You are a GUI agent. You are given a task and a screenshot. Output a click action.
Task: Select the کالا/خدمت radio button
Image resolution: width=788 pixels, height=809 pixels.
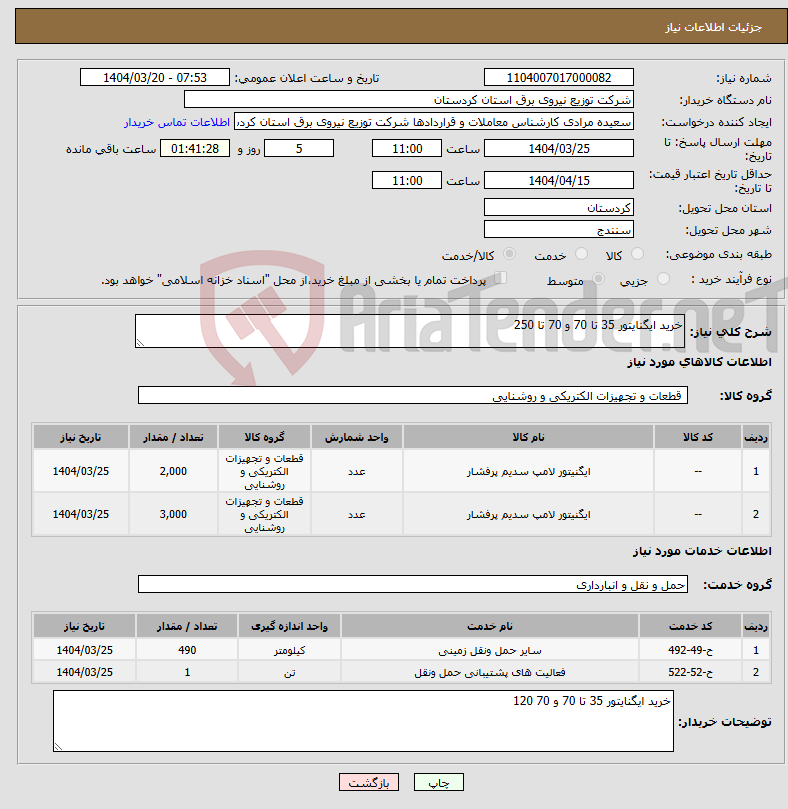coord(509,254)
